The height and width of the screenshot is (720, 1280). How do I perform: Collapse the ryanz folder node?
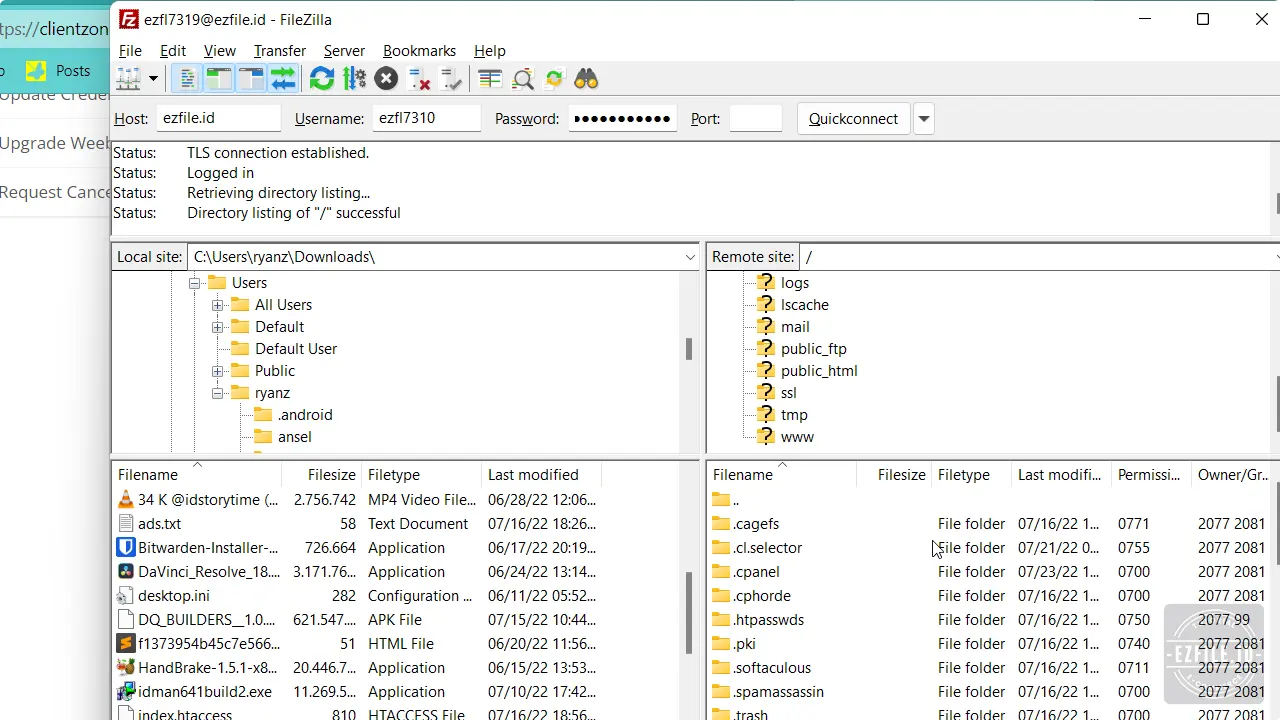click(217, 393)
